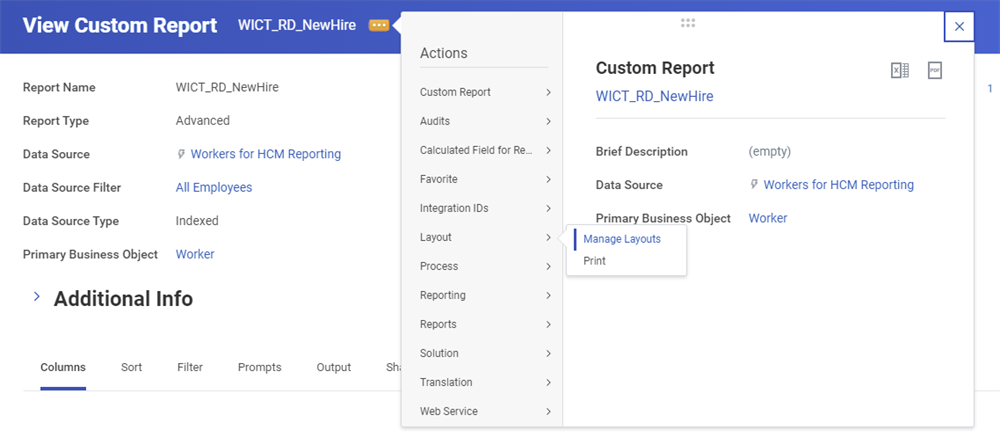Open Calculated Field for Report menu item
The height and width of the screenshot is (437, 1000).
(x=476, y=151)
